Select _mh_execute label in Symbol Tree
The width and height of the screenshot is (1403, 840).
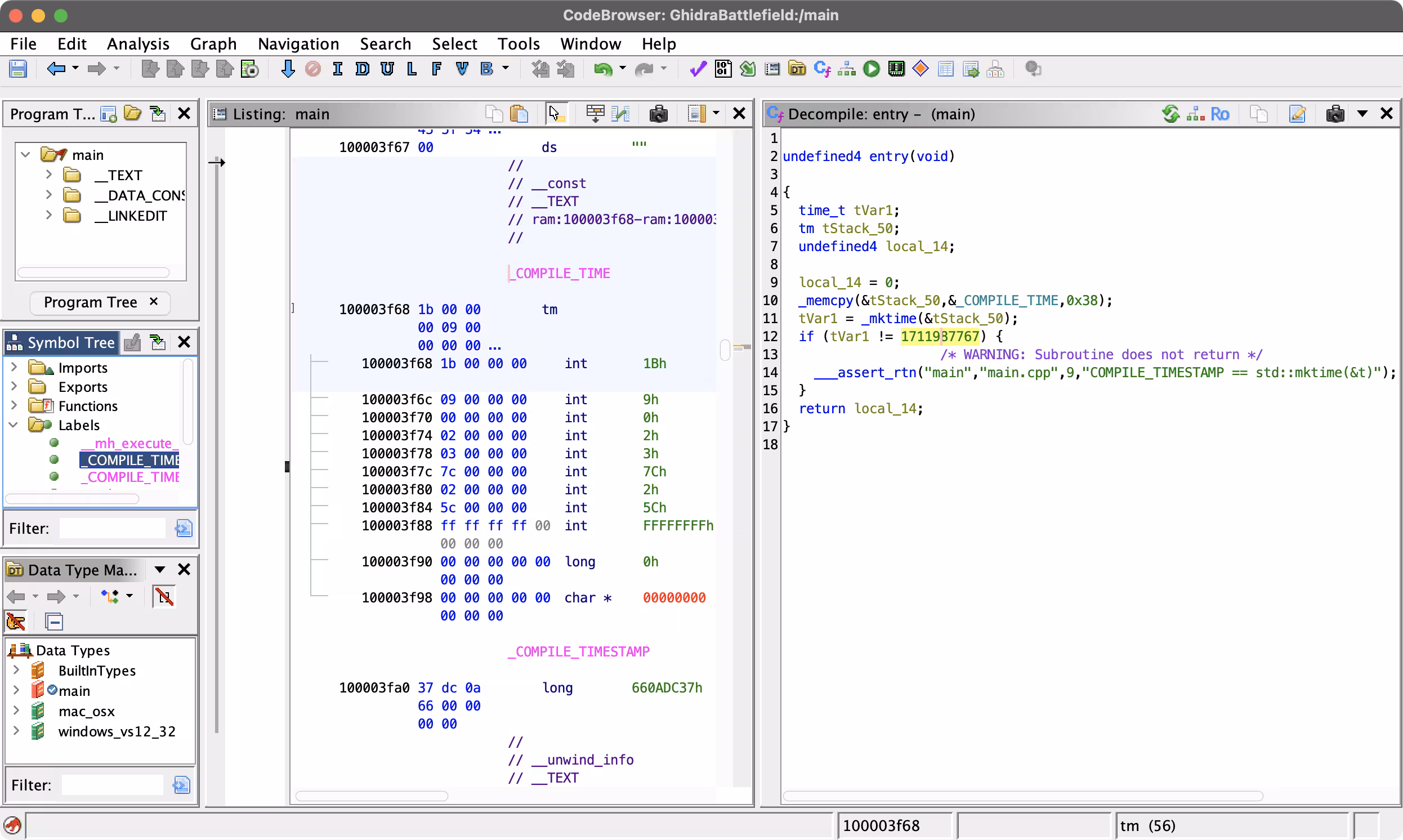click(x=130, y=443)
